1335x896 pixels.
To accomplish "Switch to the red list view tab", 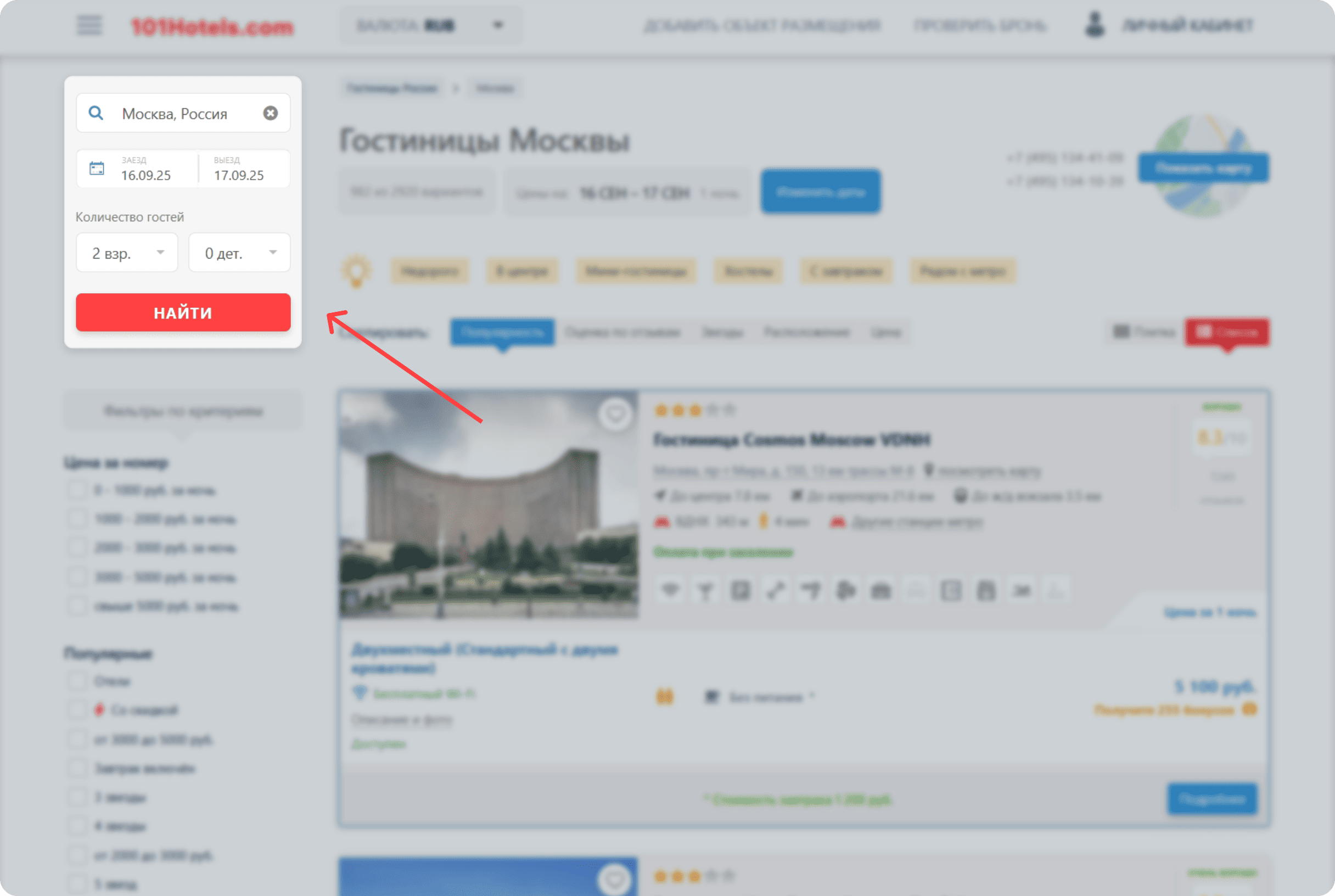I will [x=1227, y=332].
